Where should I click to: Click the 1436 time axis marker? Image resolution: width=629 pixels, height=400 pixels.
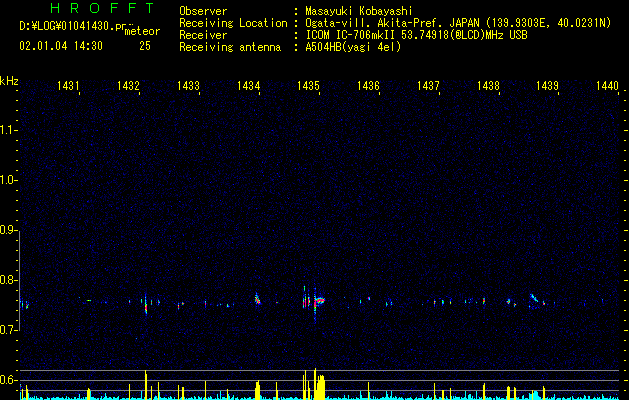click(368, 85)
